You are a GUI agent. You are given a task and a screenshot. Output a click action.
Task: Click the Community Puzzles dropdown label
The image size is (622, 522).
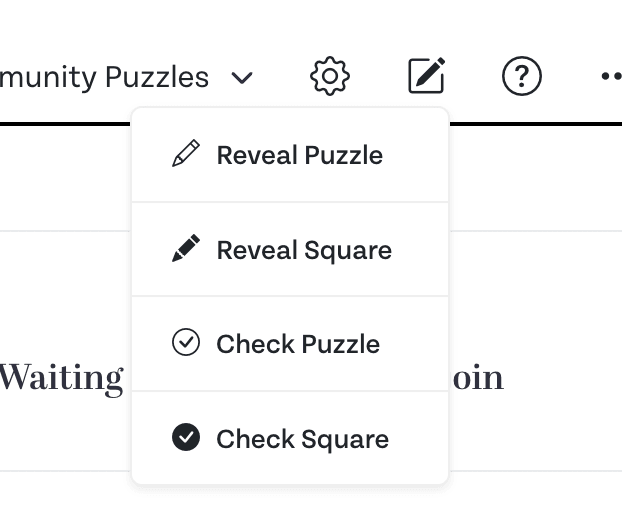point(104,77)
